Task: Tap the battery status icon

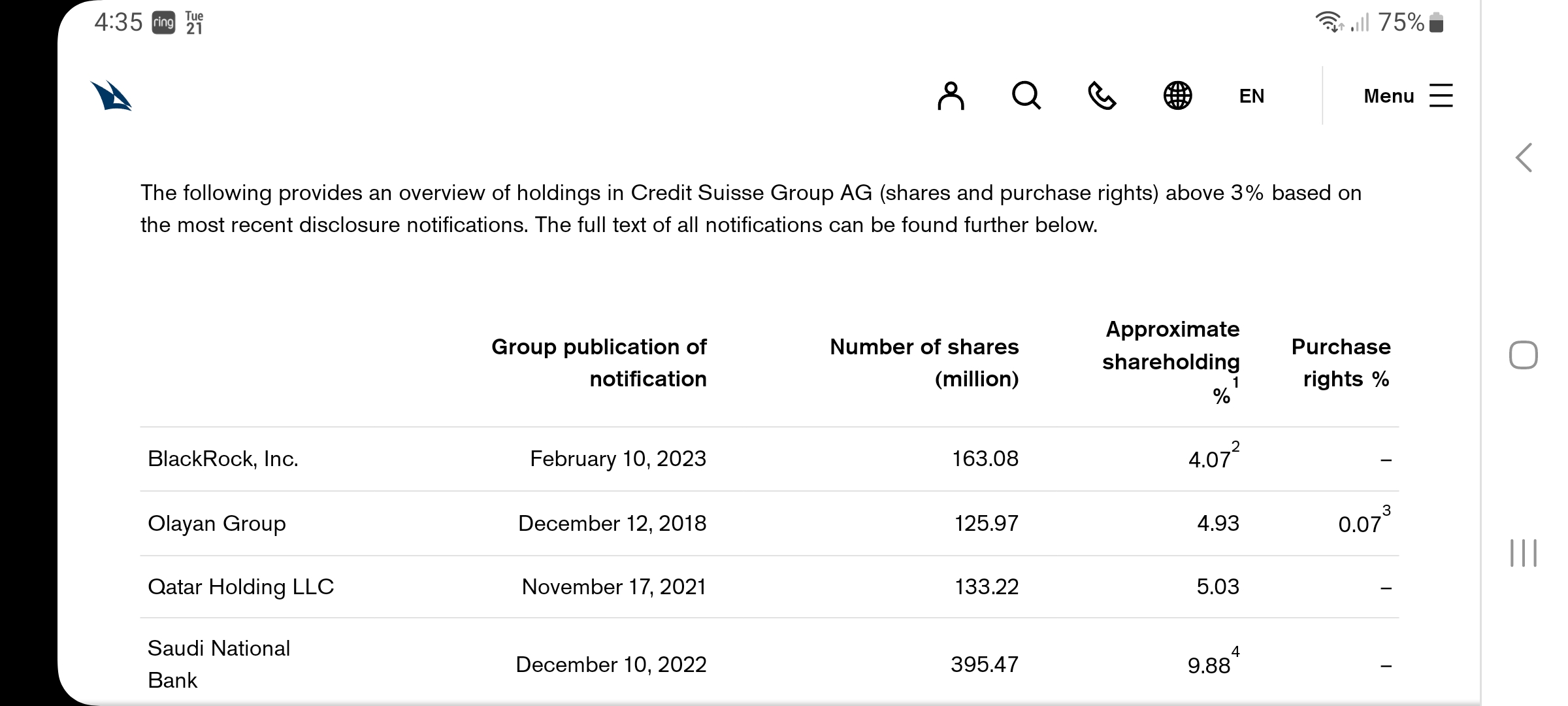Action: [x=1436, y=23]
